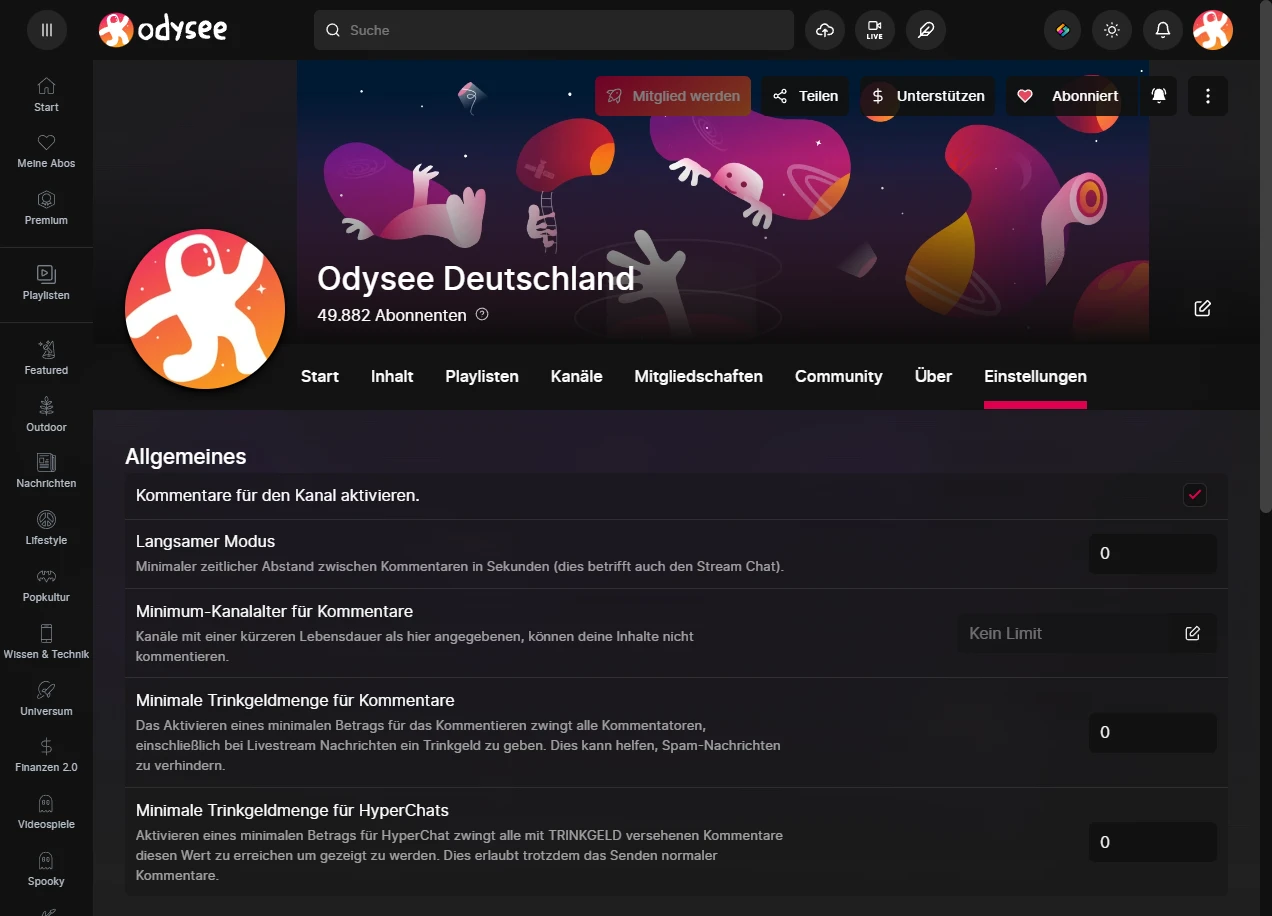Uncheck Kommentare für den Kanal aktivieren
Screen dimensions: 1272x916
point(1194,495)
